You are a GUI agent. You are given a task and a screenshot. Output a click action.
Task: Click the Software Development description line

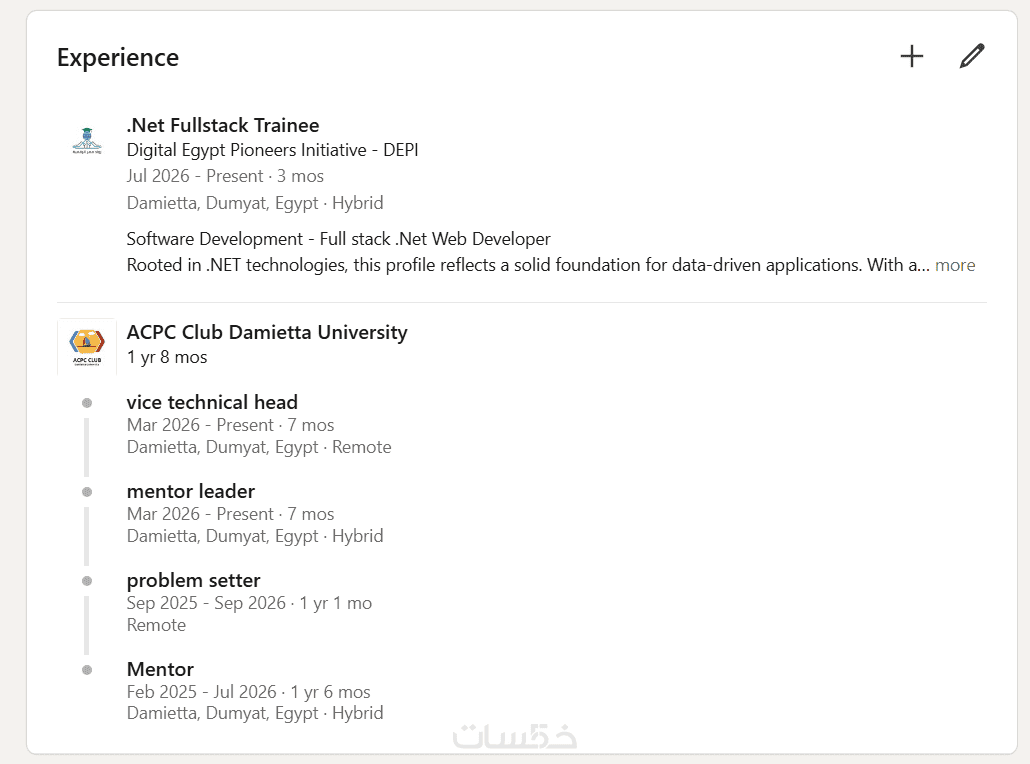(x=338, y=238)
